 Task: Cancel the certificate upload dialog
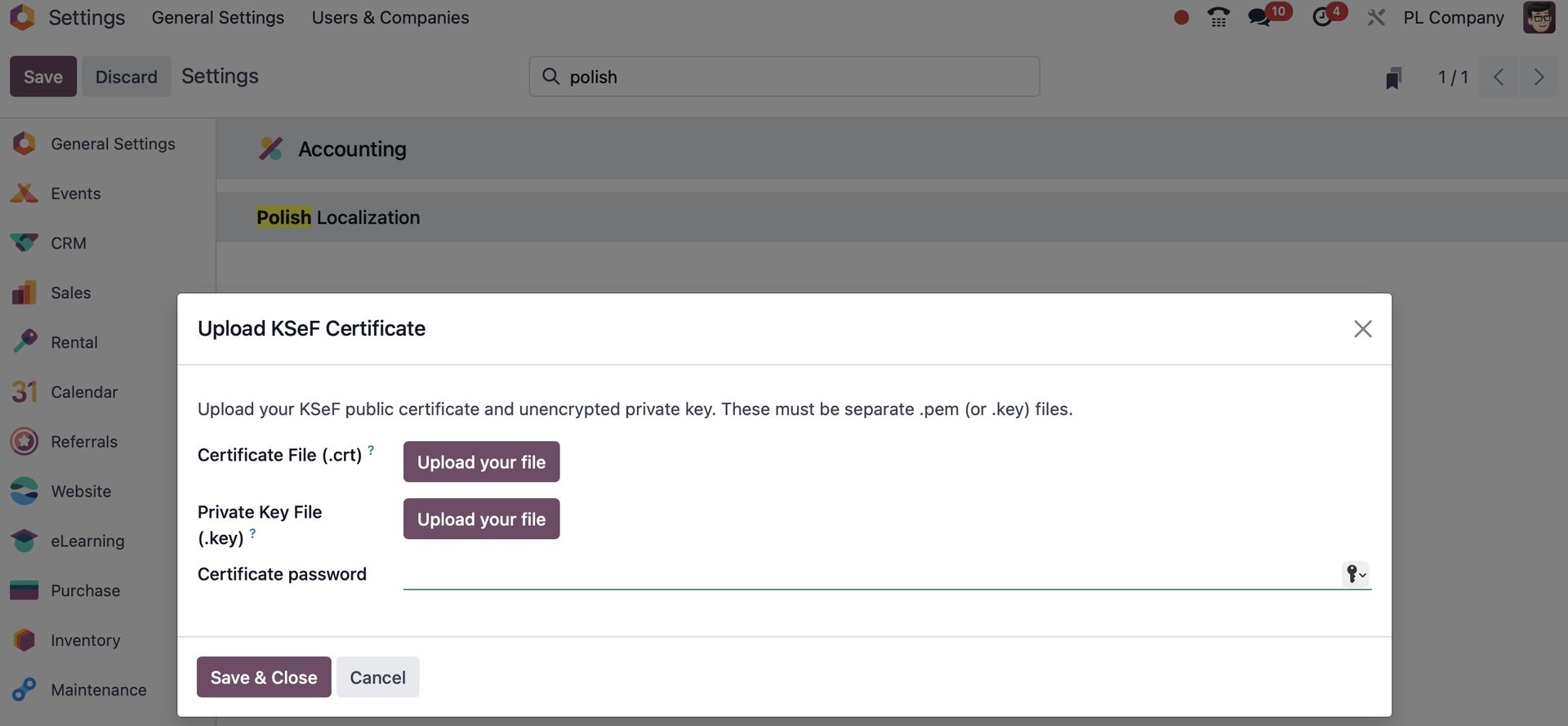coord(377,678)
